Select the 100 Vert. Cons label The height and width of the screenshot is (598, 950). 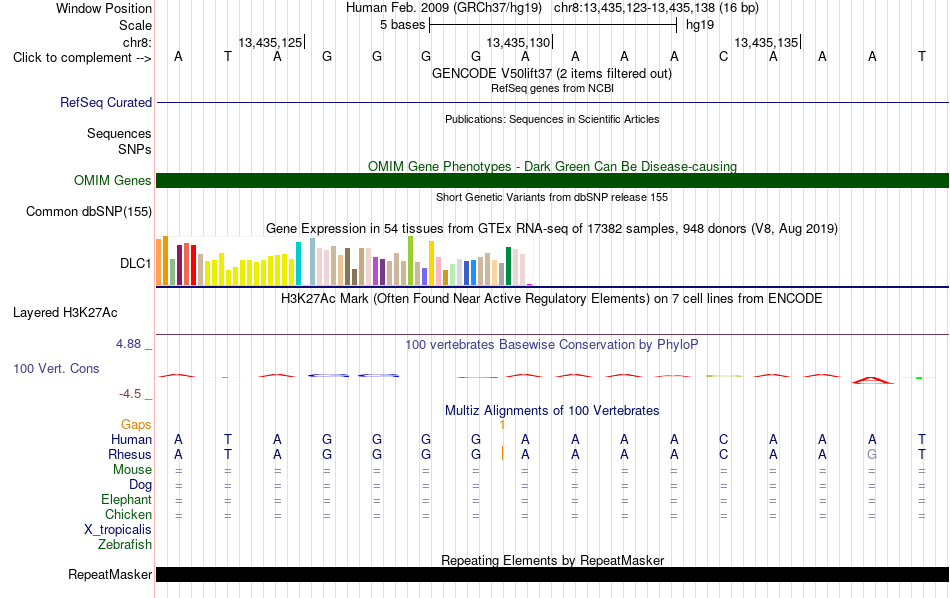click(x=56, y=368)
